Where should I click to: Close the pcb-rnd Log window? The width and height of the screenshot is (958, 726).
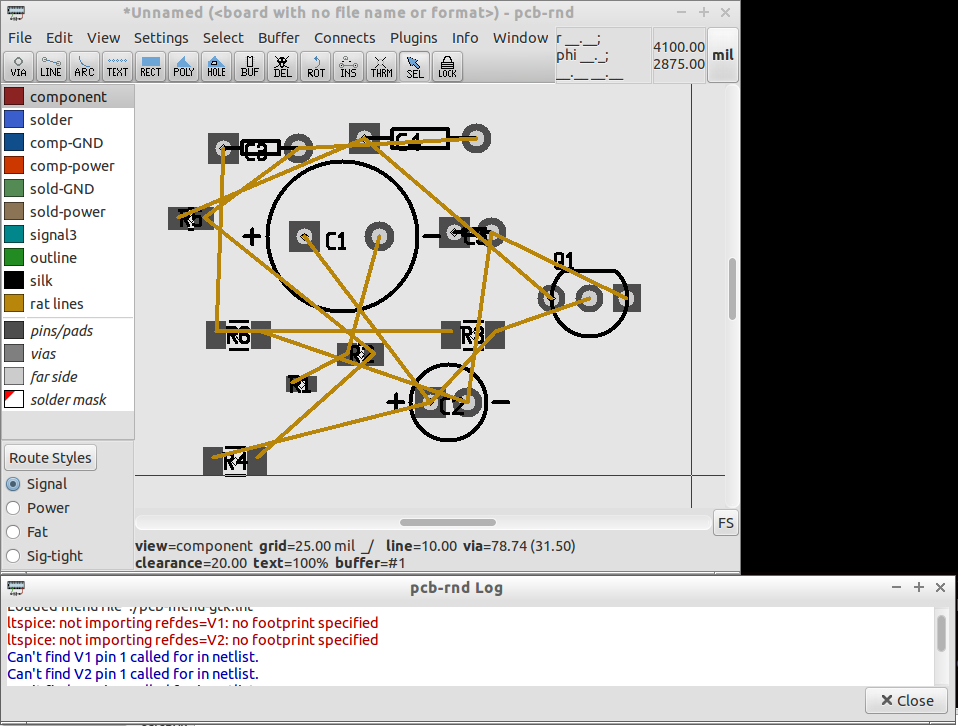tap(905, 700)
